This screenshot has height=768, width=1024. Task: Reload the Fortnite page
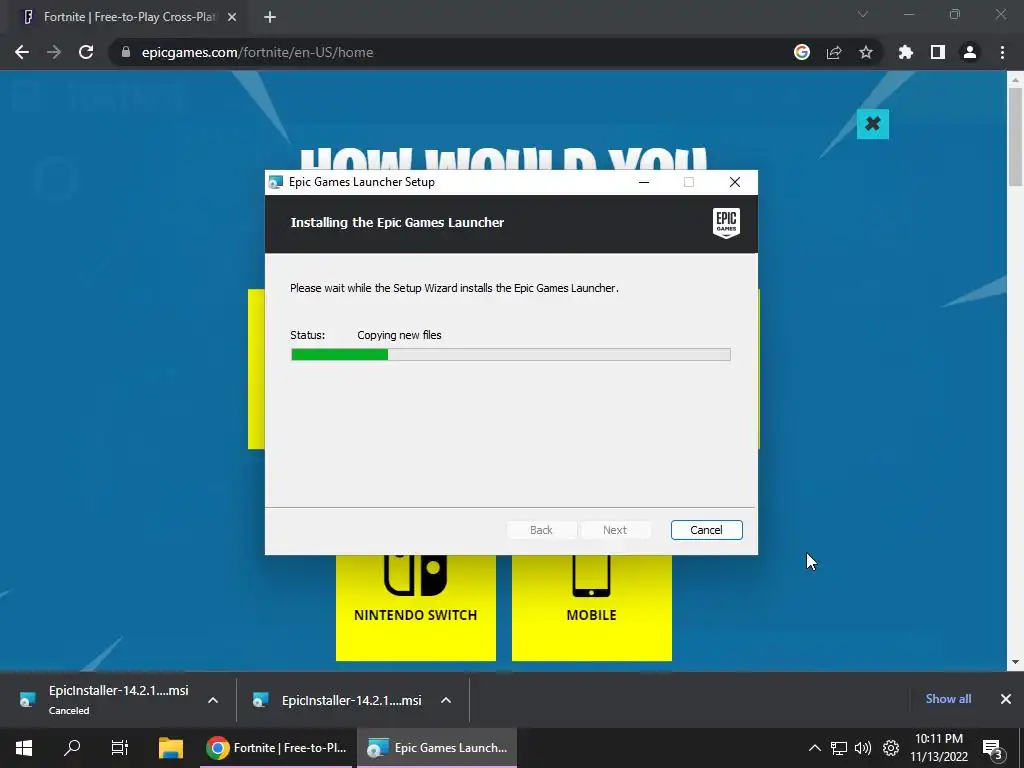coord(86,52)
